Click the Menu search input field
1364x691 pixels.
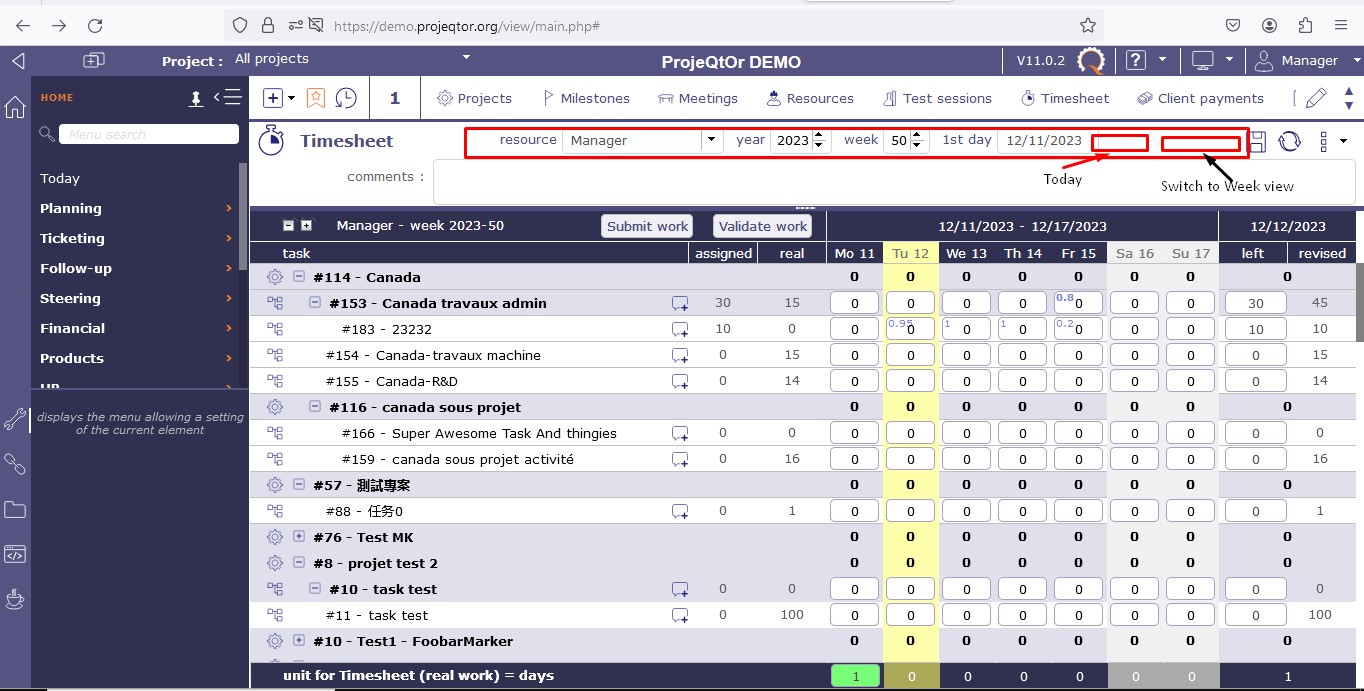tap(148, 134)
